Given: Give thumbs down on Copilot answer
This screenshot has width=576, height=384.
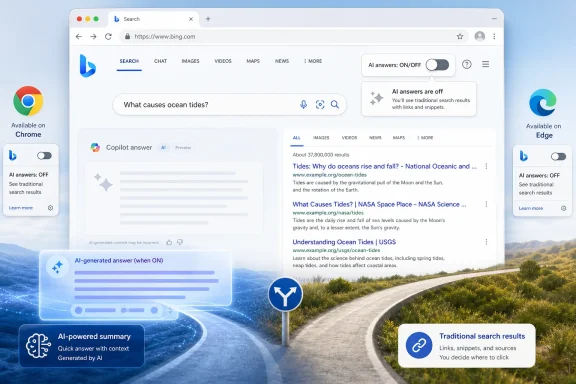Looking at the screenshot, I should (180, 242).
